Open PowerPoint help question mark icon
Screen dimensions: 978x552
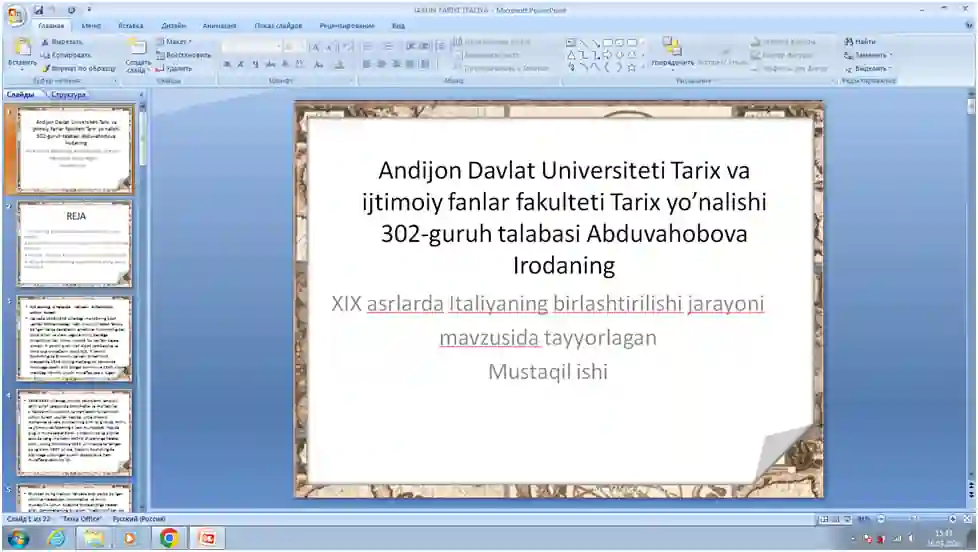(969, 26)
